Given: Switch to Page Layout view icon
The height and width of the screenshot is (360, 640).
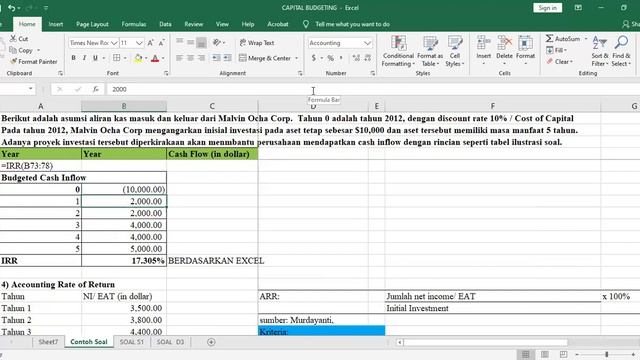Looking at the screenshot, I should pos(544,354).
